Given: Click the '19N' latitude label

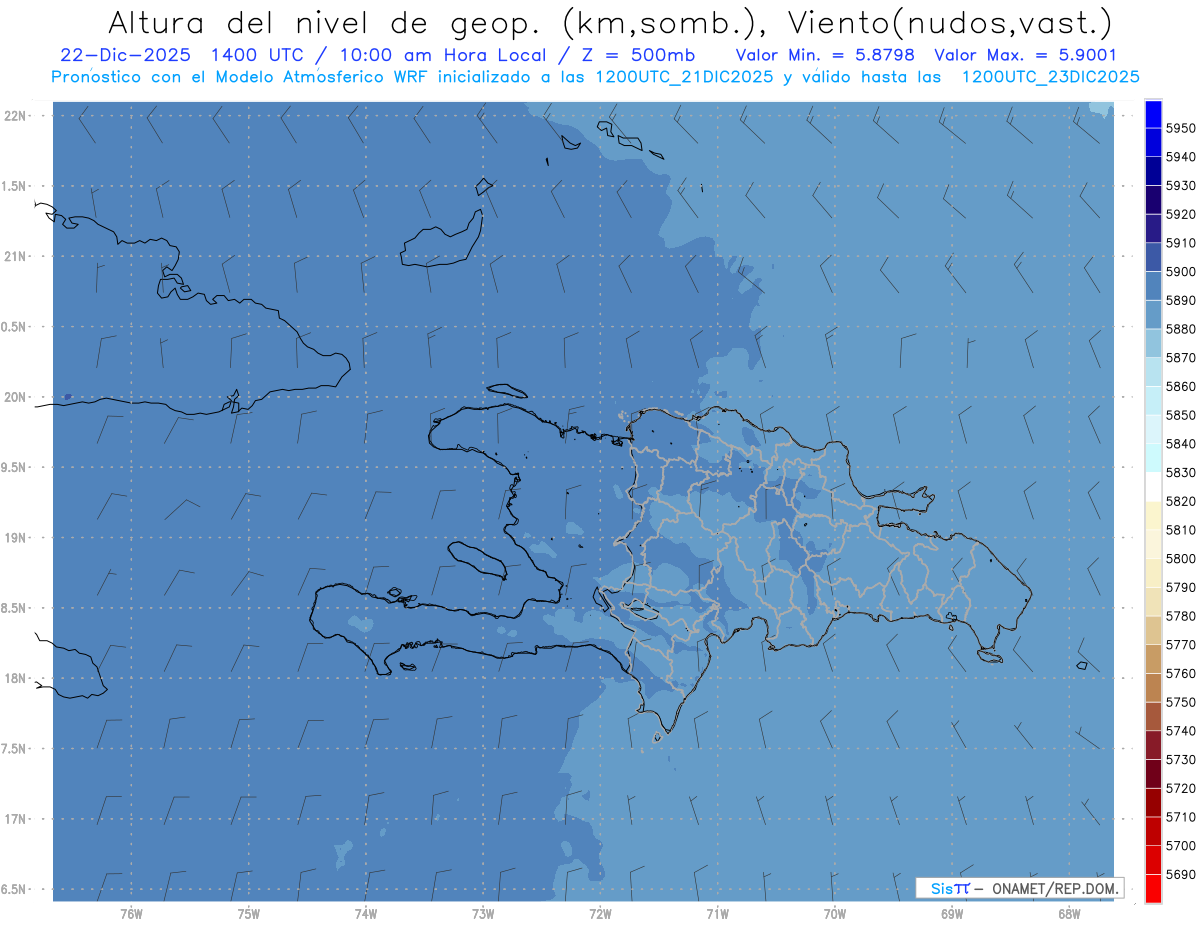Looking at the screenshot, I should [x=17, y=538].
